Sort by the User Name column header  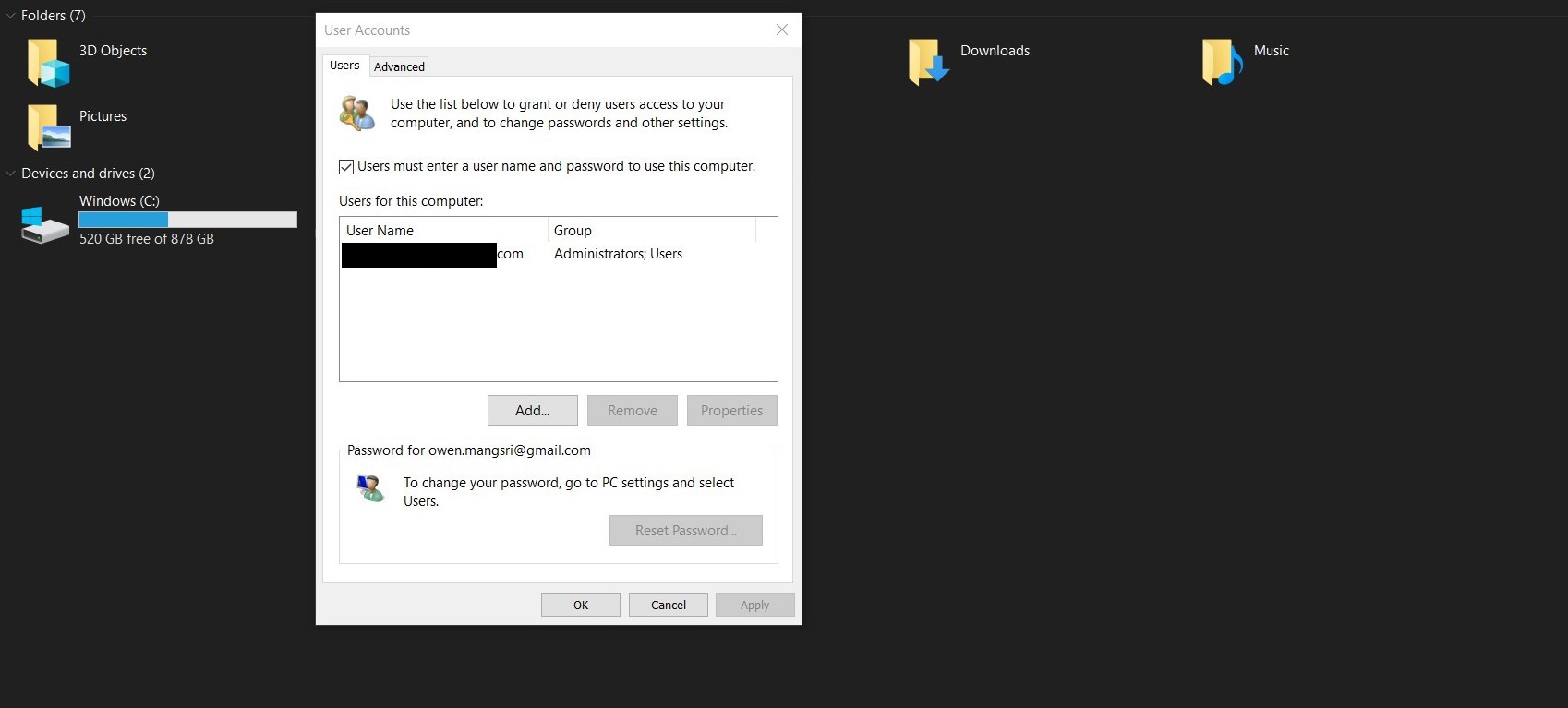pyautogui.click(x=444, y=230)
